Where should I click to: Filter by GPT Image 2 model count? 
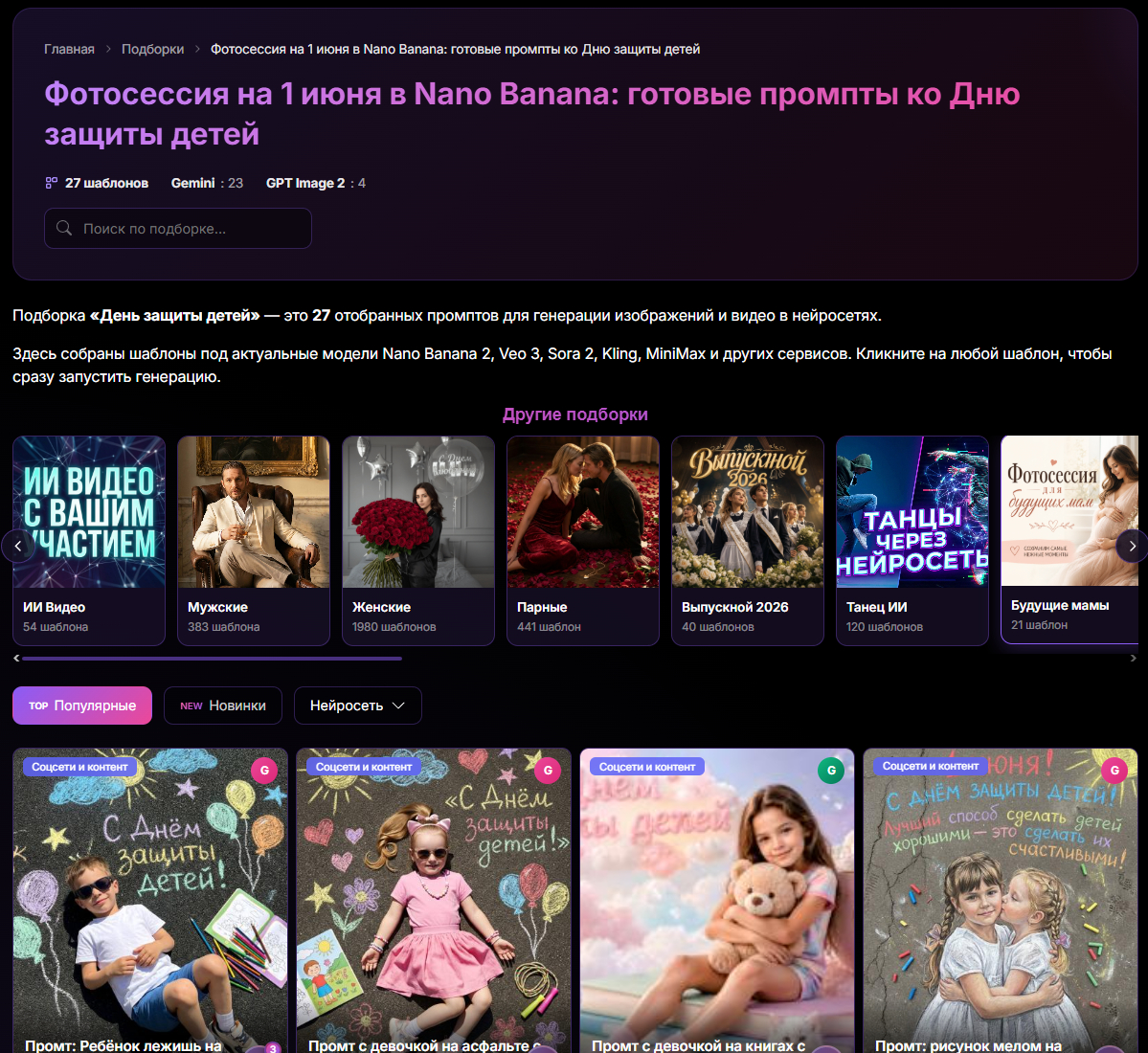[x=316, y=183]
